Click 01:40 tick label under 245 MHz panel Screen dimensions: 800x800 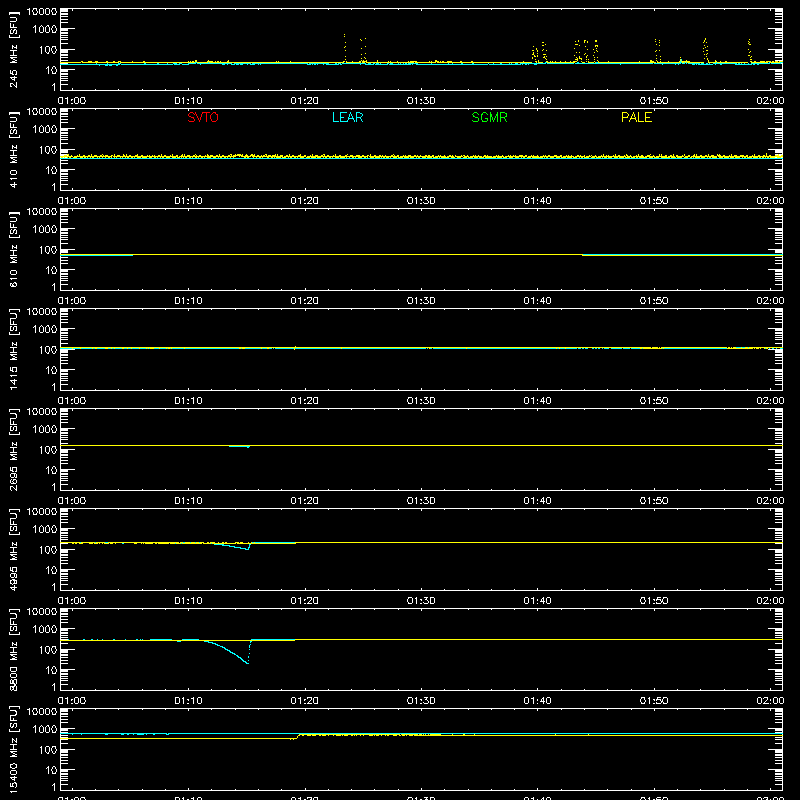tap(537, 101)
